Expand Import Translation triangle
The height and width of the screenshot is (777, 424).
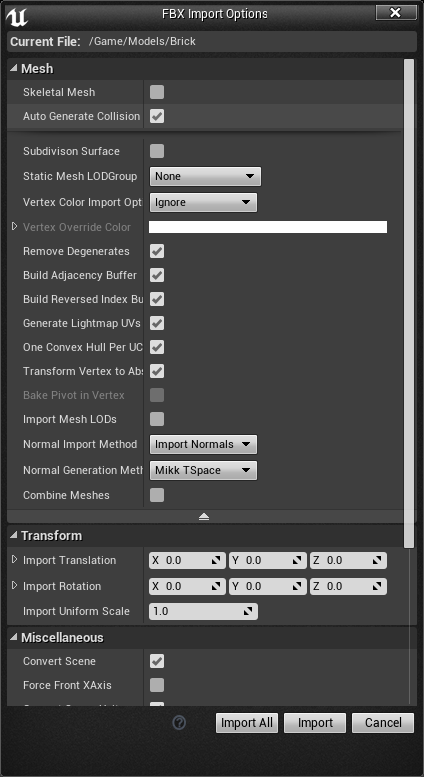(14, 559)
